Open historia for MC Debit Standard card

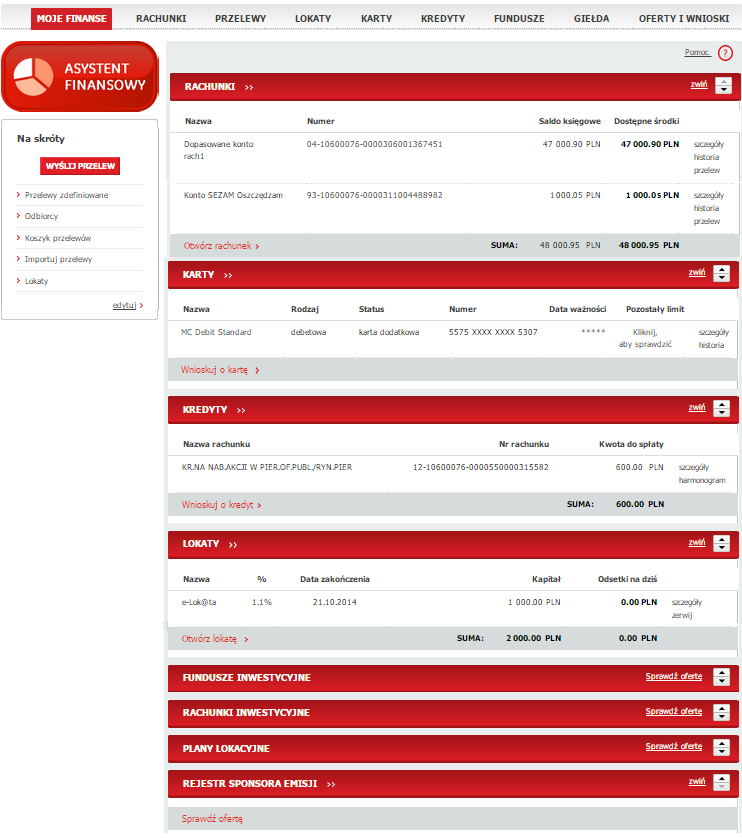(711, 345)
